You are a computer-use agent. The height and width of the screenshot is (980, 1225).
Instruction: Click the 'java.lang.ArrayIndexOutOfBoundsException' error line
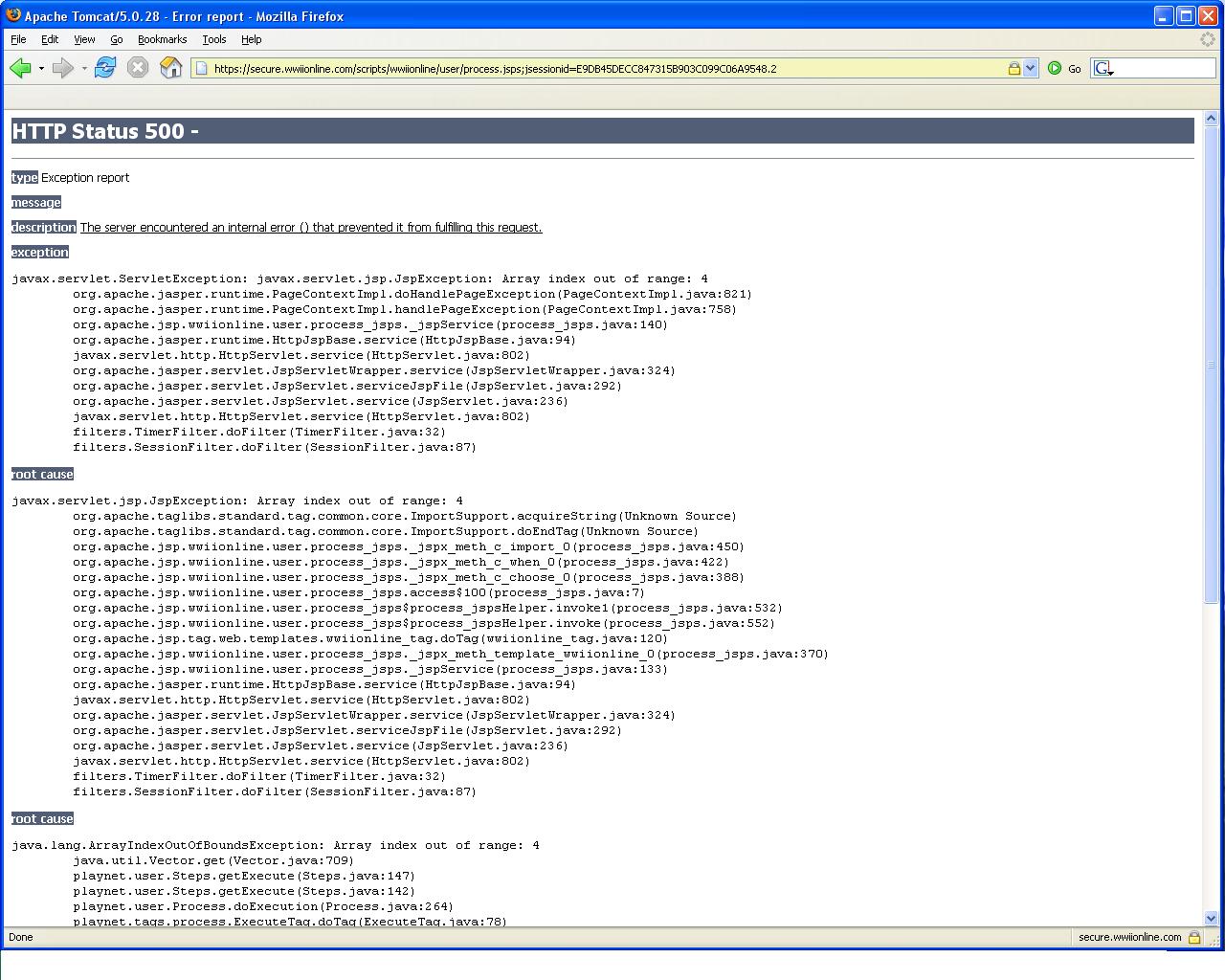(x=276, y=846)
